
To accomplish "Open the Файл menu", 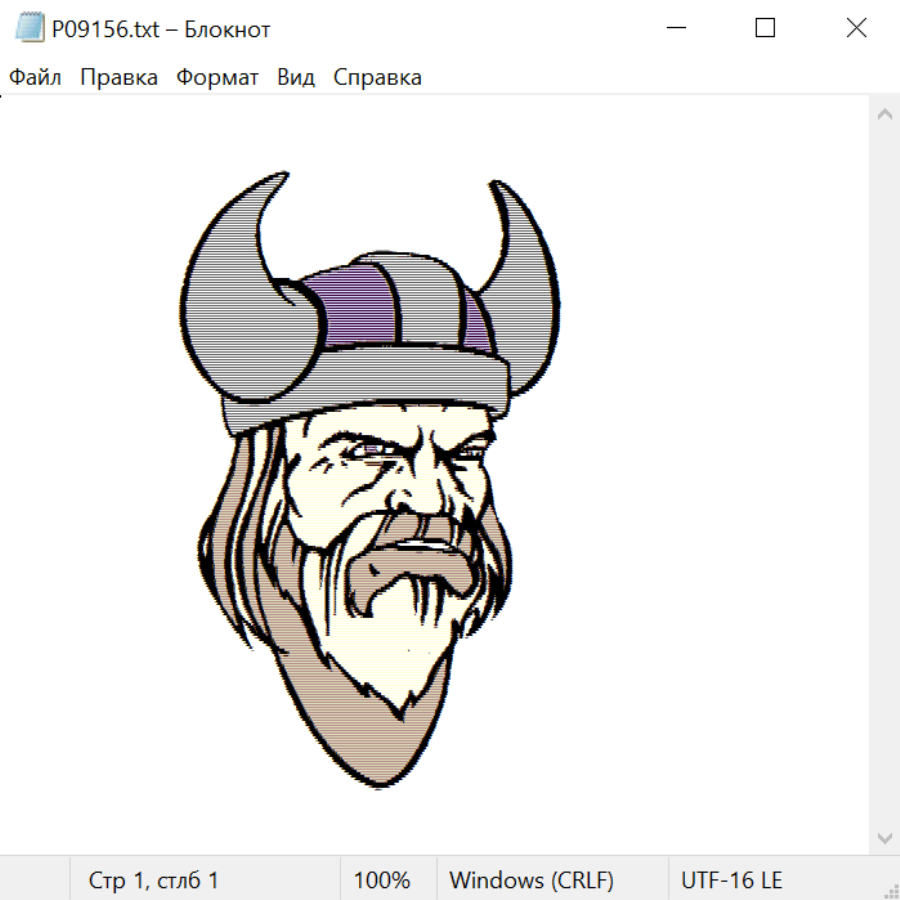I will point(35,78).
